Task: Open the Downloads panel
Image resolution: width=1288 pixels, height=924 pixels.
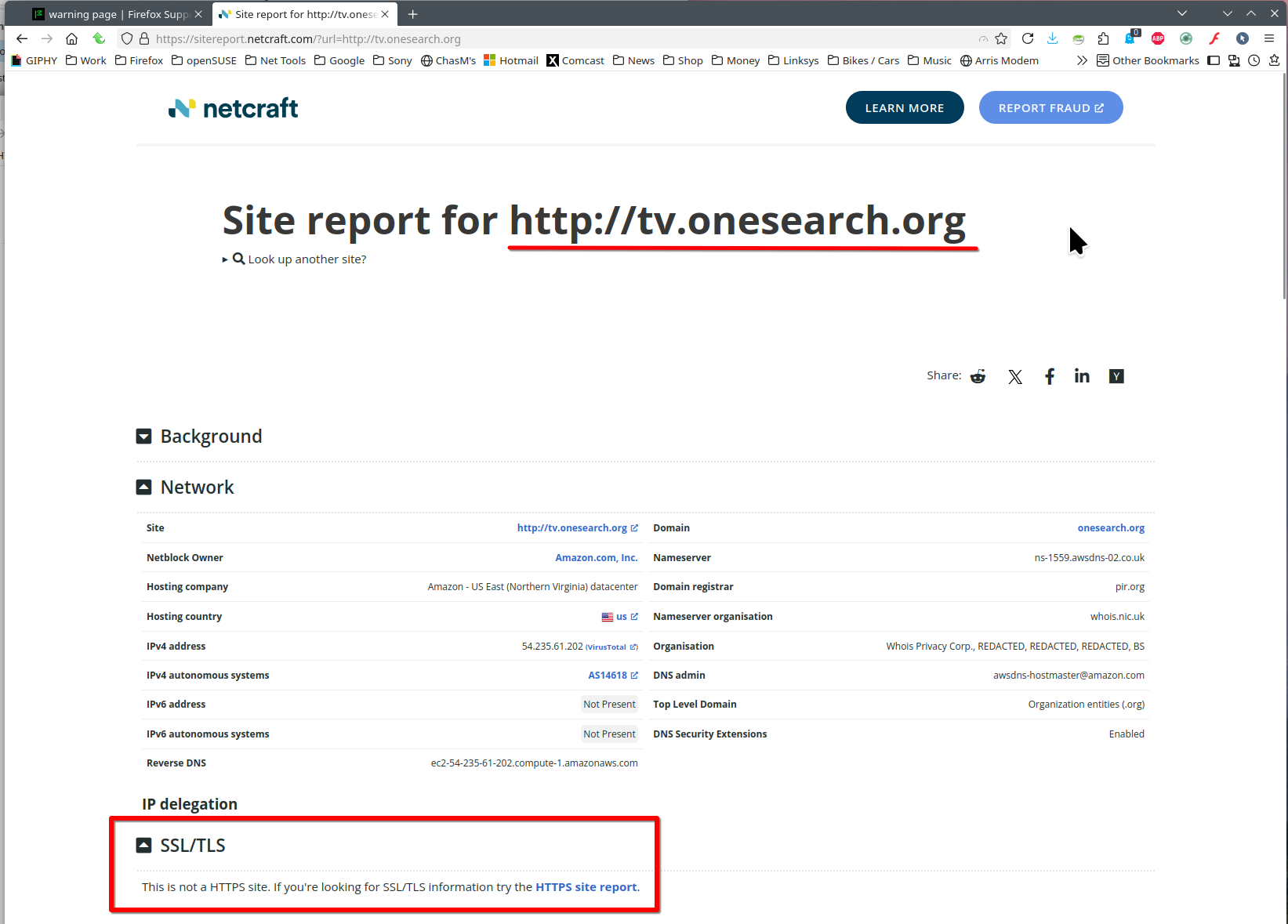Action: [x=1053, y=38]
